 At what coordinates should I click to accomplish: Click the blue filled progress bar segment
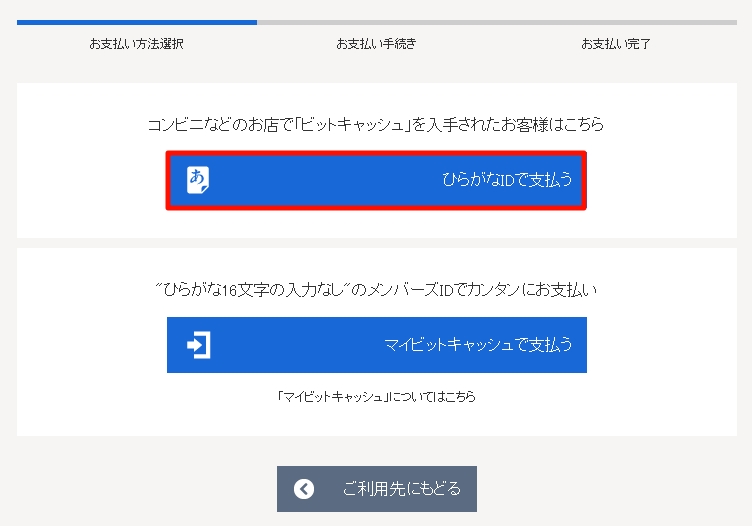(x=136, y=21)
